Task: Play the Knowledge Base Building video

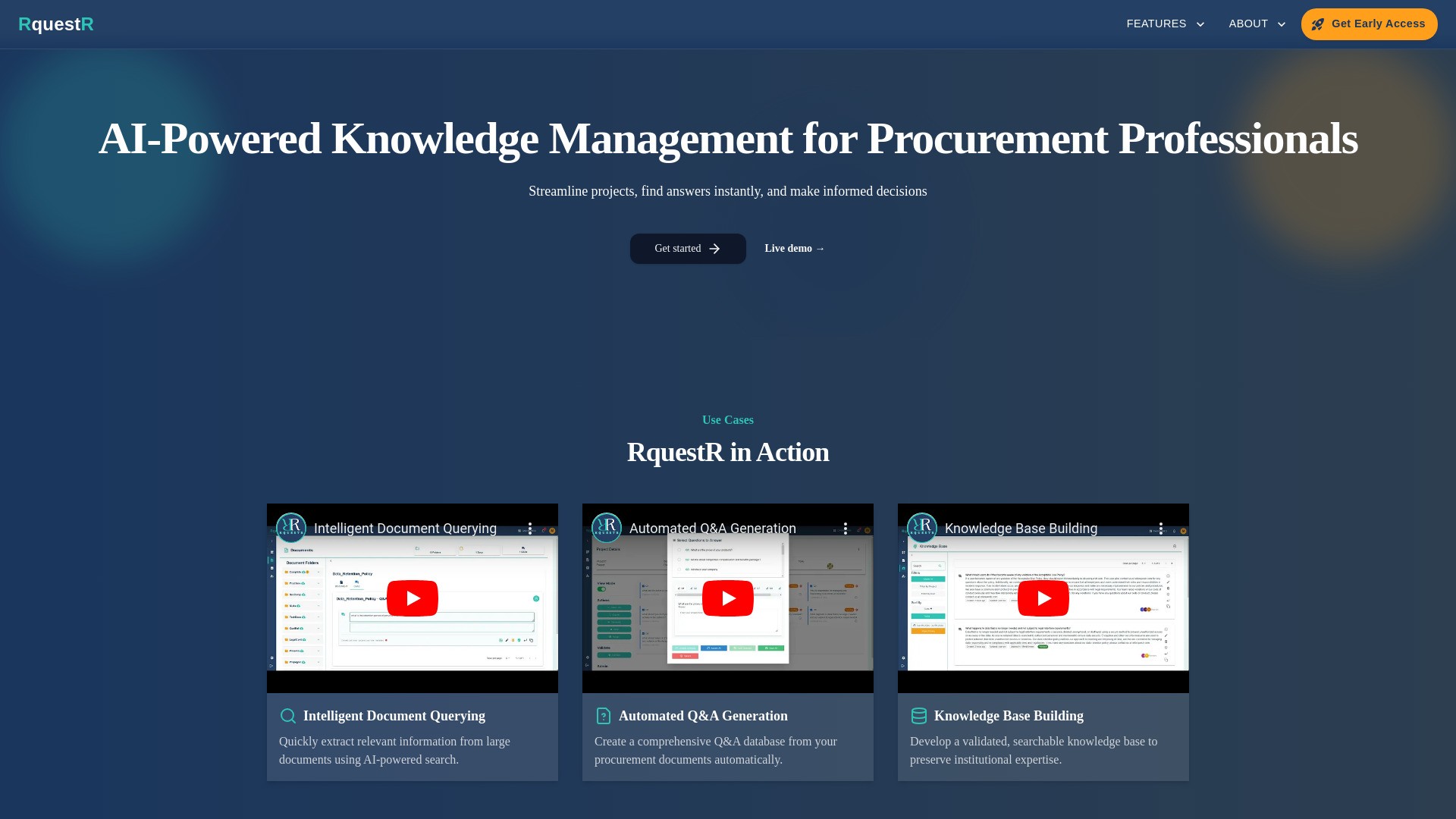Action: 1043,598
